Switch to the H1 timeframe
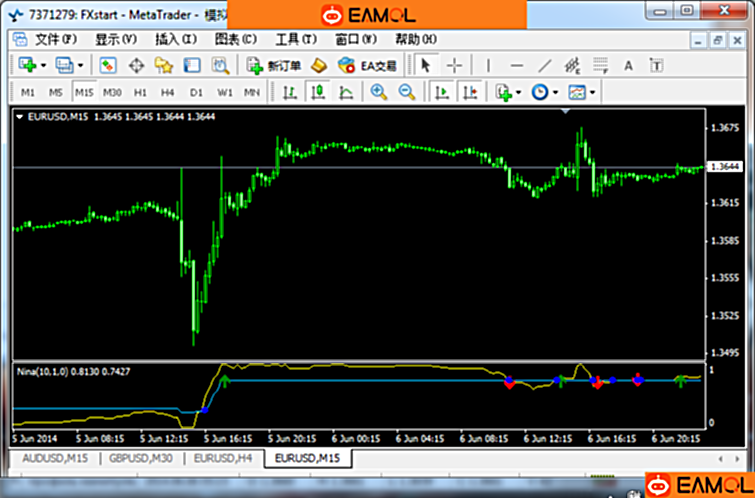The image size is (755, 498). coord(140,92)
